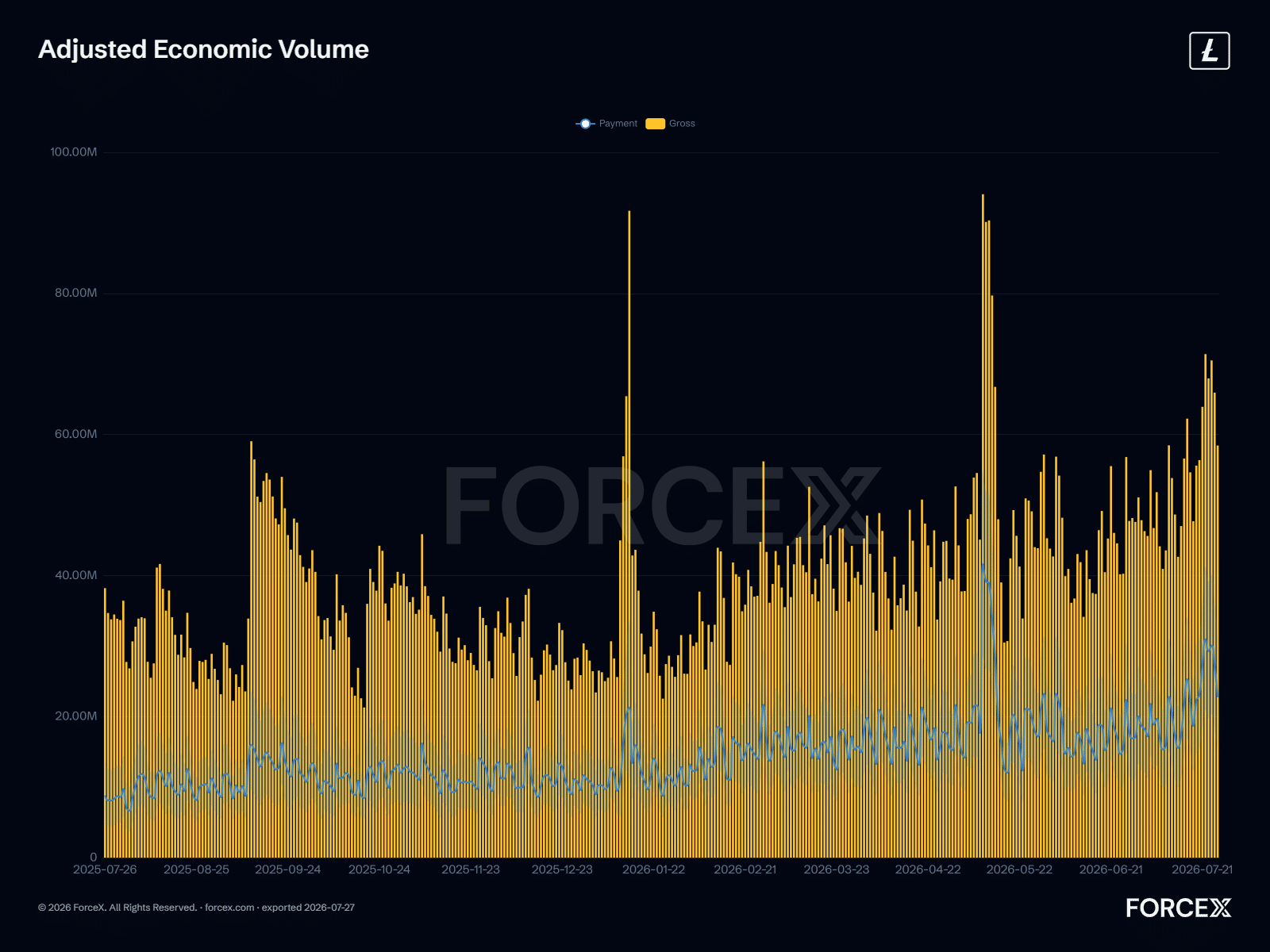Click the Adjusted Economic Volume title

(x=204, y=49)
